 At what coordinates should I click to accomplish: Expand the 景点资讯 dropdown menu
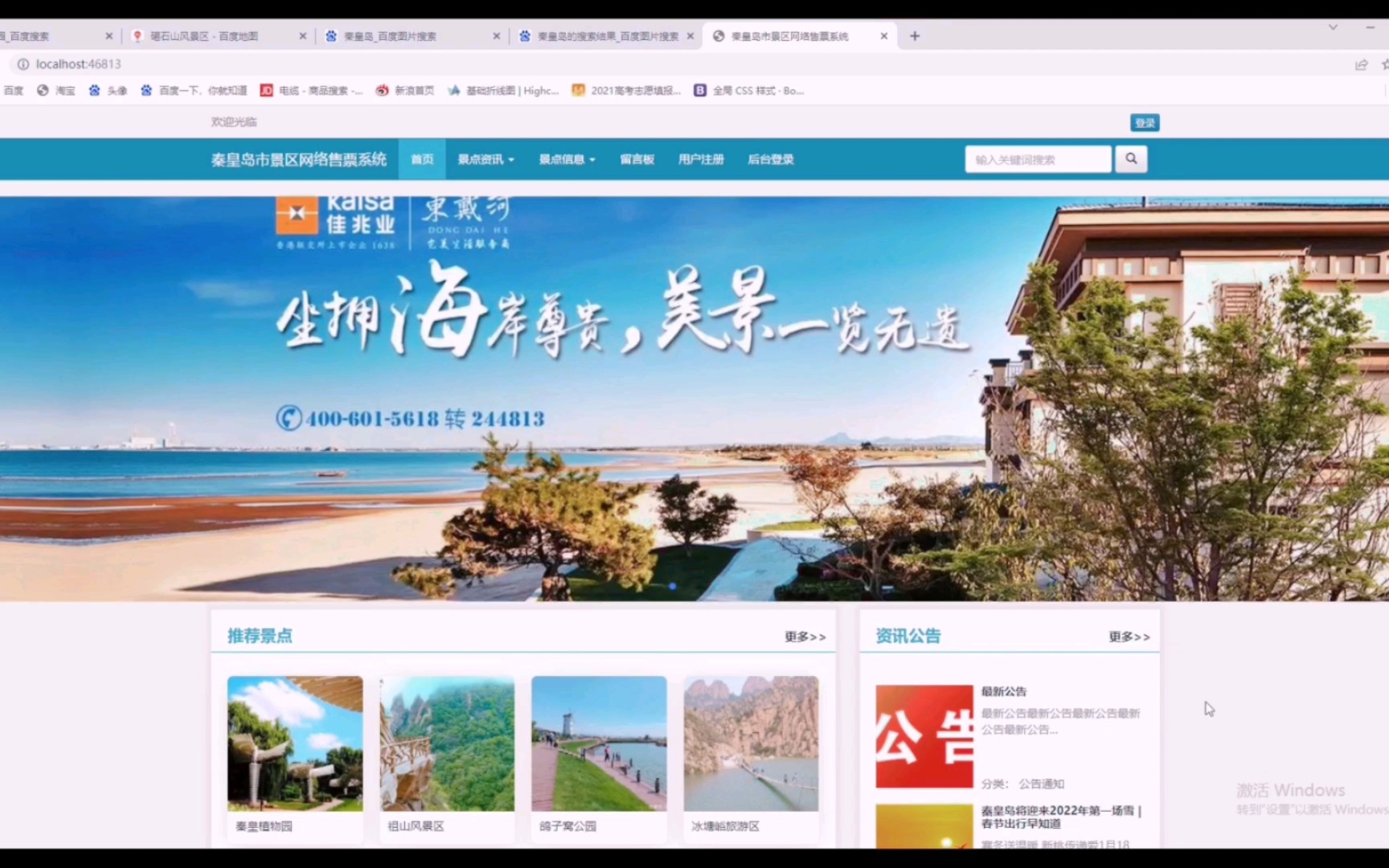(x=486, y=159)
